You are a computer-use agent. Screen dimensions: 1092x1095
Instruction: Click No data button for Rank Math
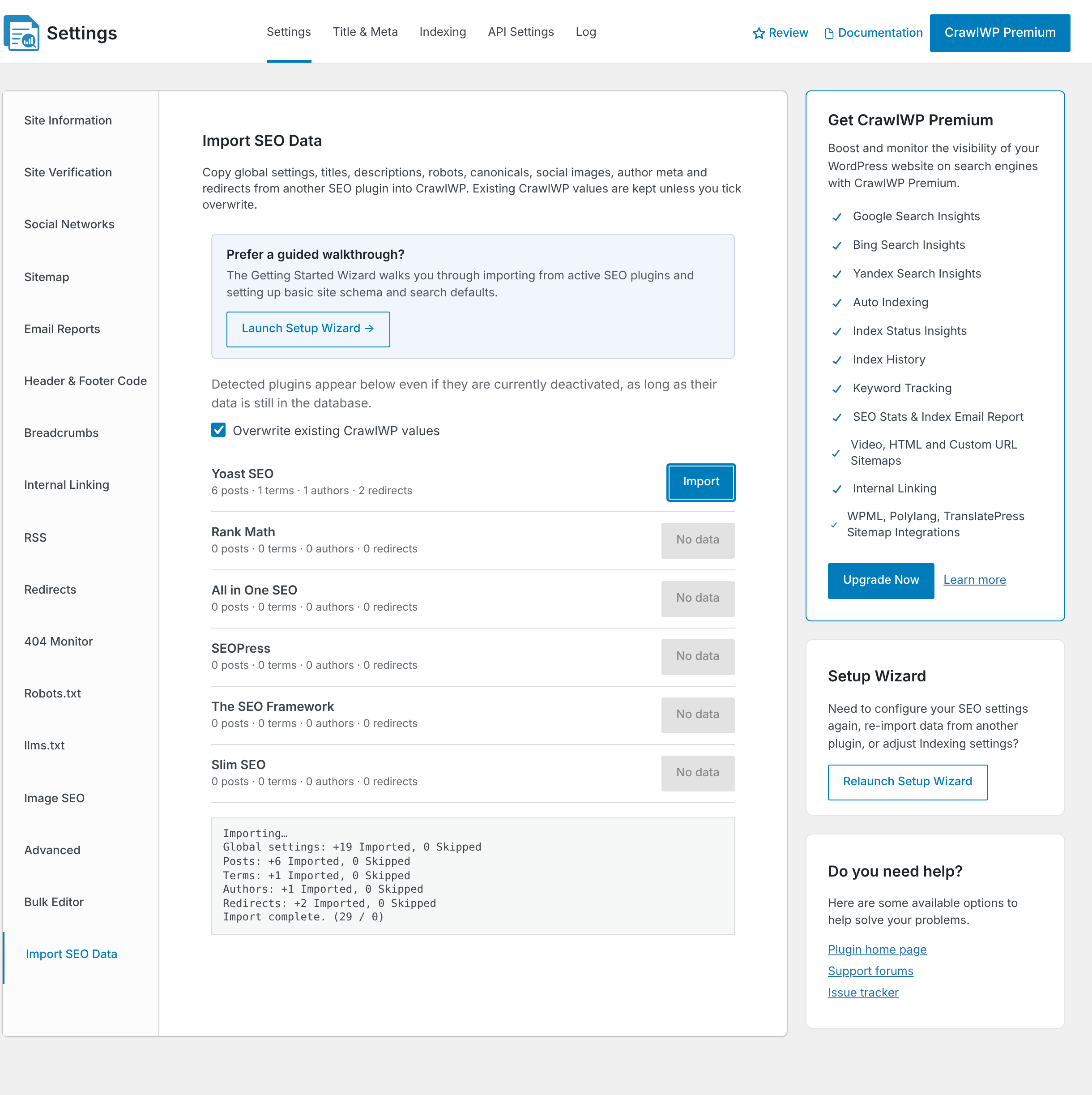(698, 540)
